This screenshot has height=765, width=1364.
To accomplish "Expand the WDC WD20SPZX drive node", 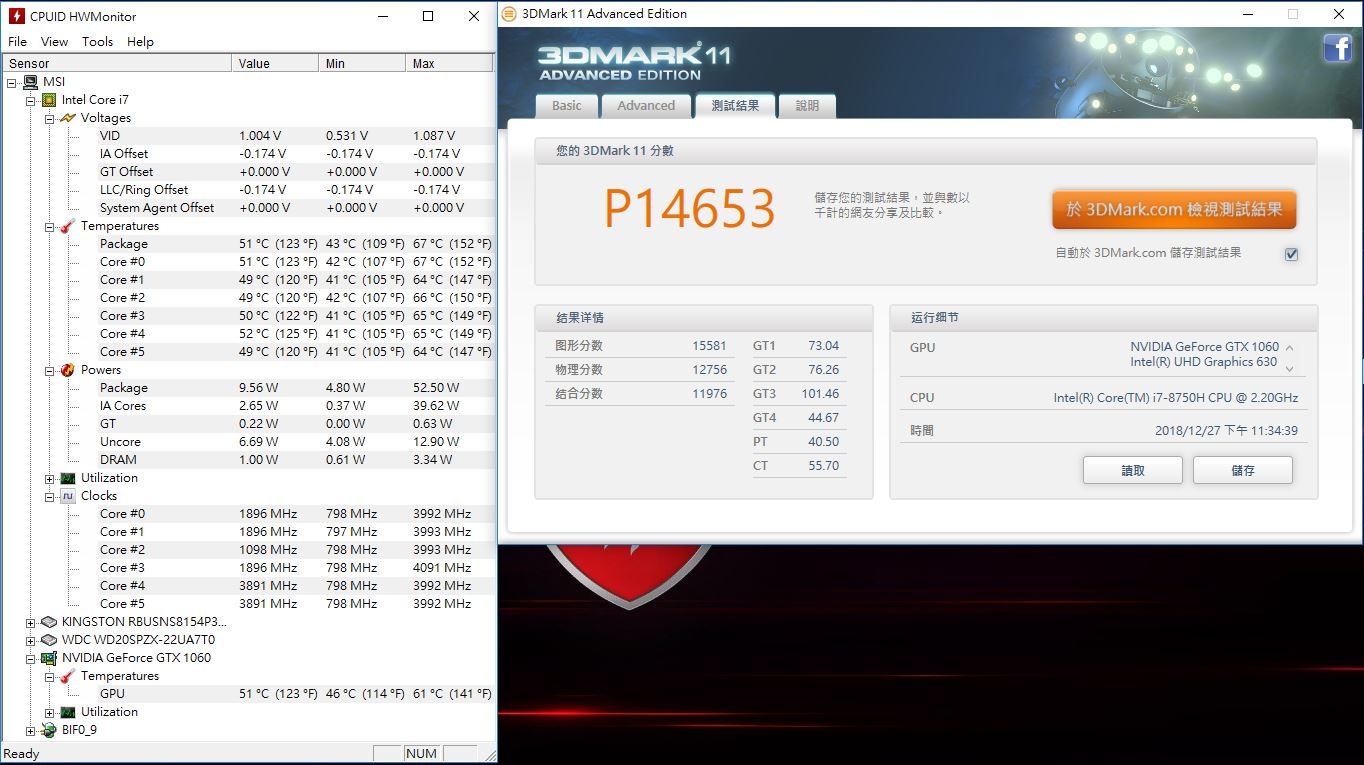I will (x=30, y=640).
